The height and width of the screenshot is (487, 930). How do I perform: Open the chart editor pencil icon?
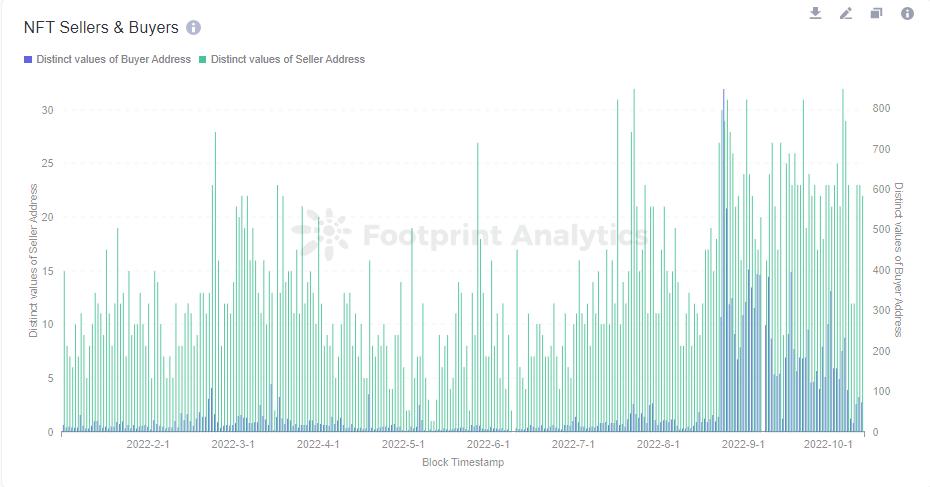pyautogui.click(x=846, y=13)
